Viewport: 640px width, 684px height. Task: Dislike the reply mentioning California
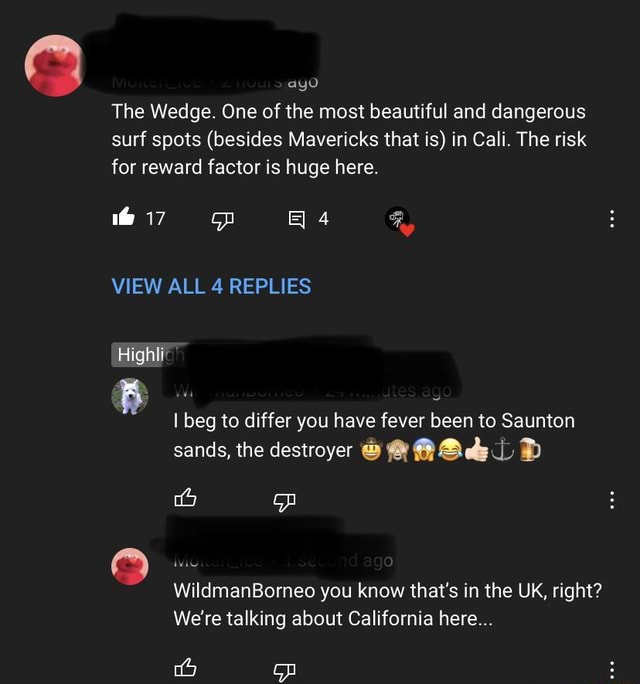(x=284, y=672)
